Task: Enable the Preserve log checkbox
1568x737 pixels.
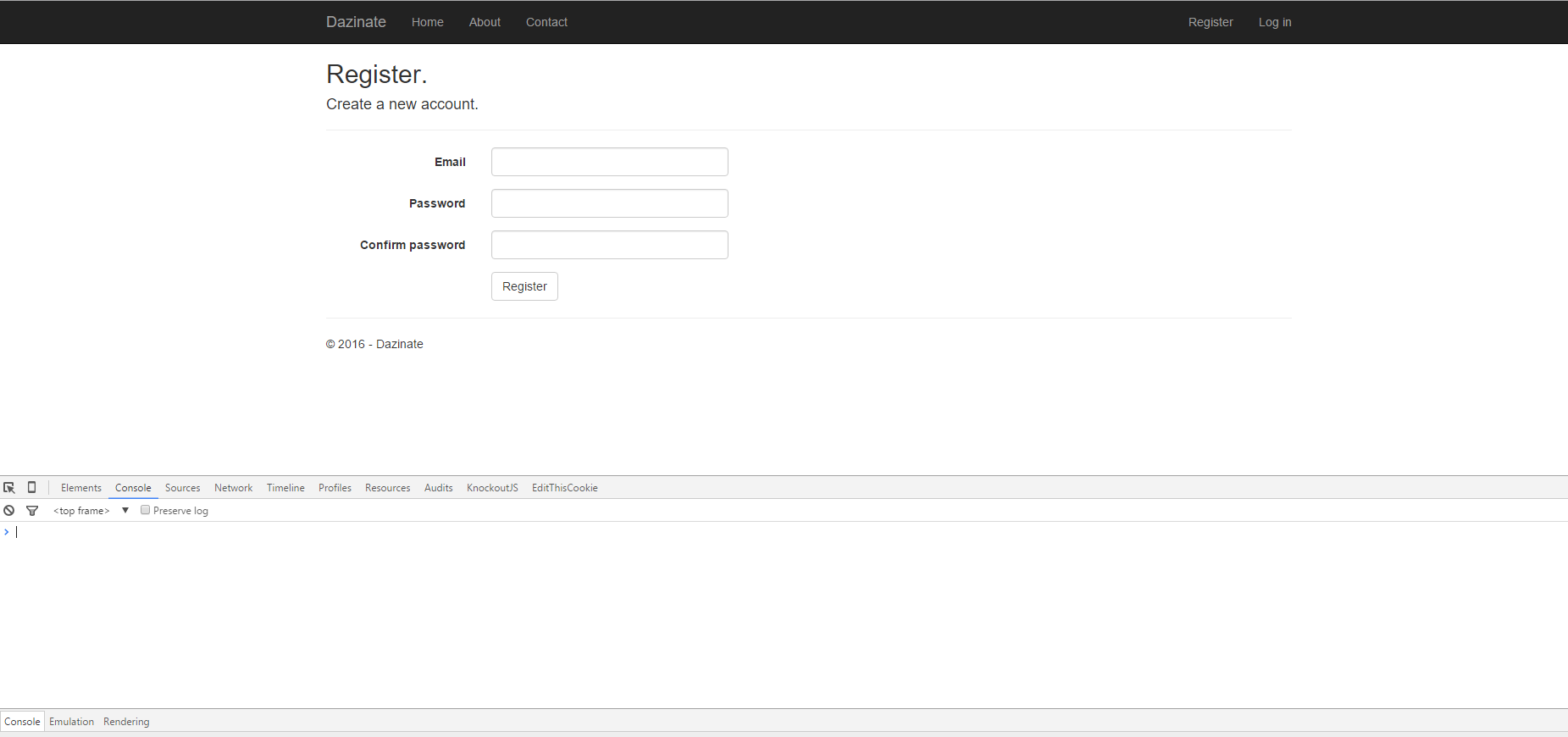Action: (146, 510)
